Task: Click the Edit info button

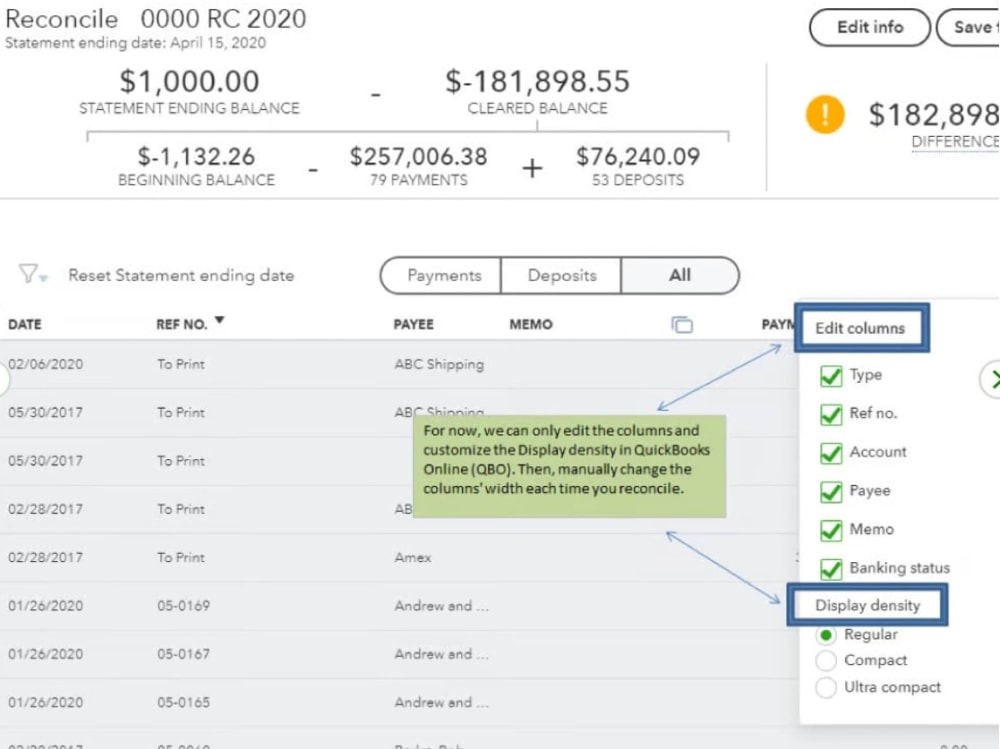Action: 869,28
